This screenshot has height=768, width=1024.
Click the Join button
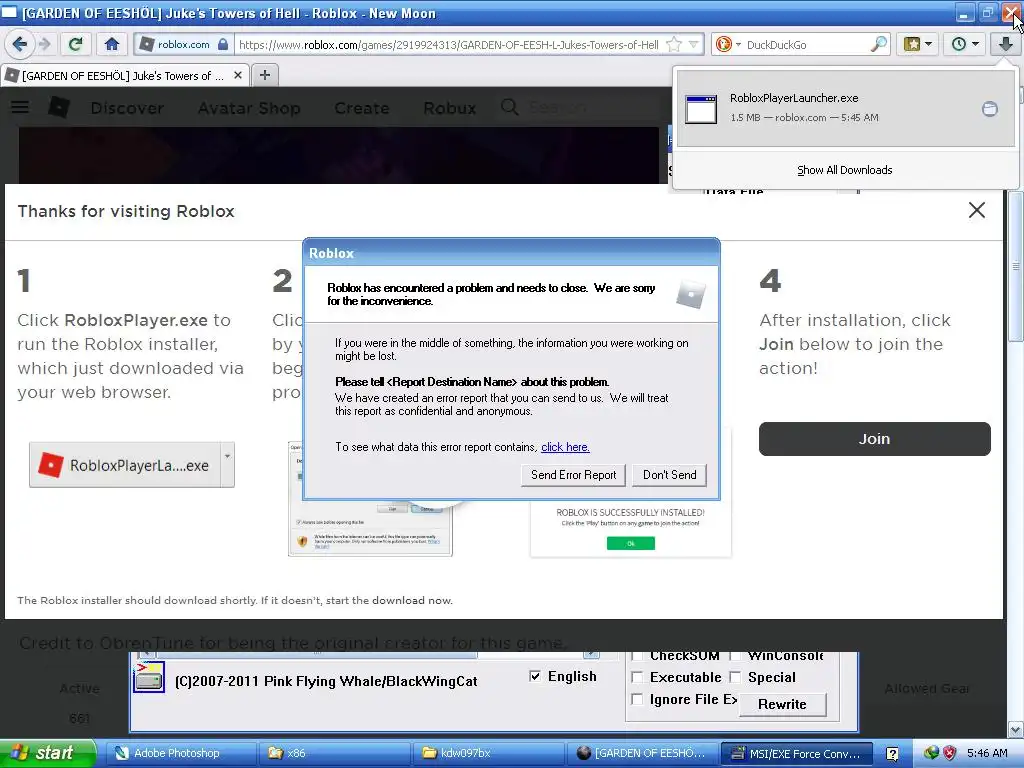tap(874, 439)
